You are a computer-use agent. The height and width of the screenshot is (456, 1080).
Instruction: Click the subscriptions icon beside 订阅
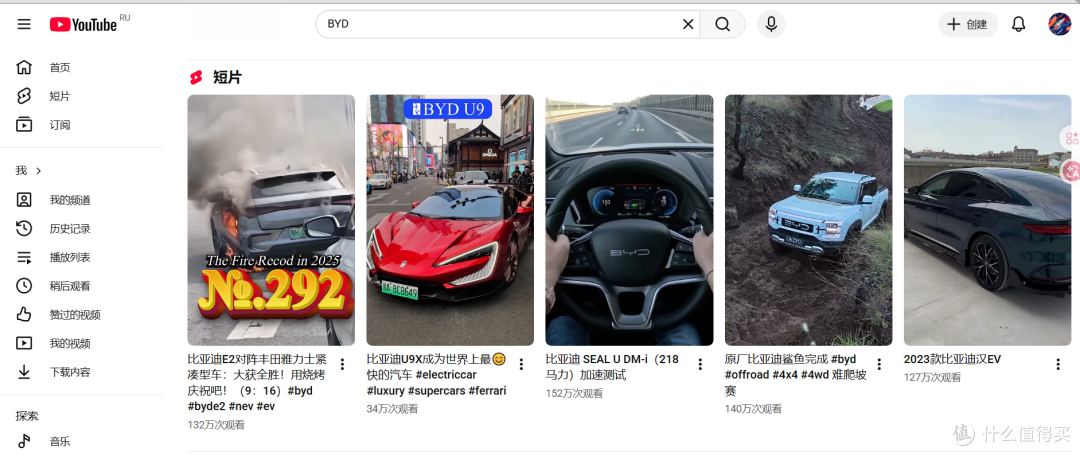coord(24,125)
